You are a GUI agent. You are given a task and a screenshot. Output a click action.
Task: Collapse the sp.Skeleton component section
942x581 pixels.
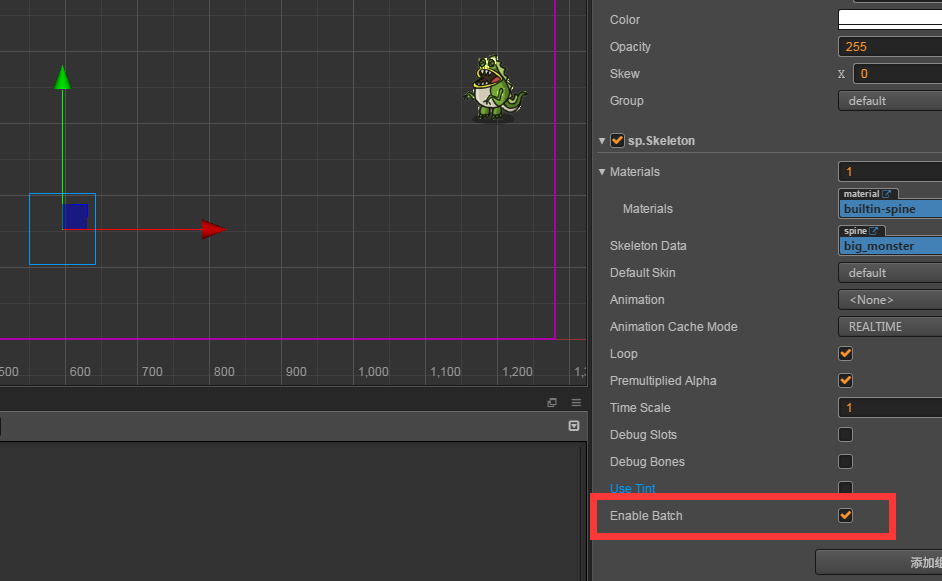602,141
